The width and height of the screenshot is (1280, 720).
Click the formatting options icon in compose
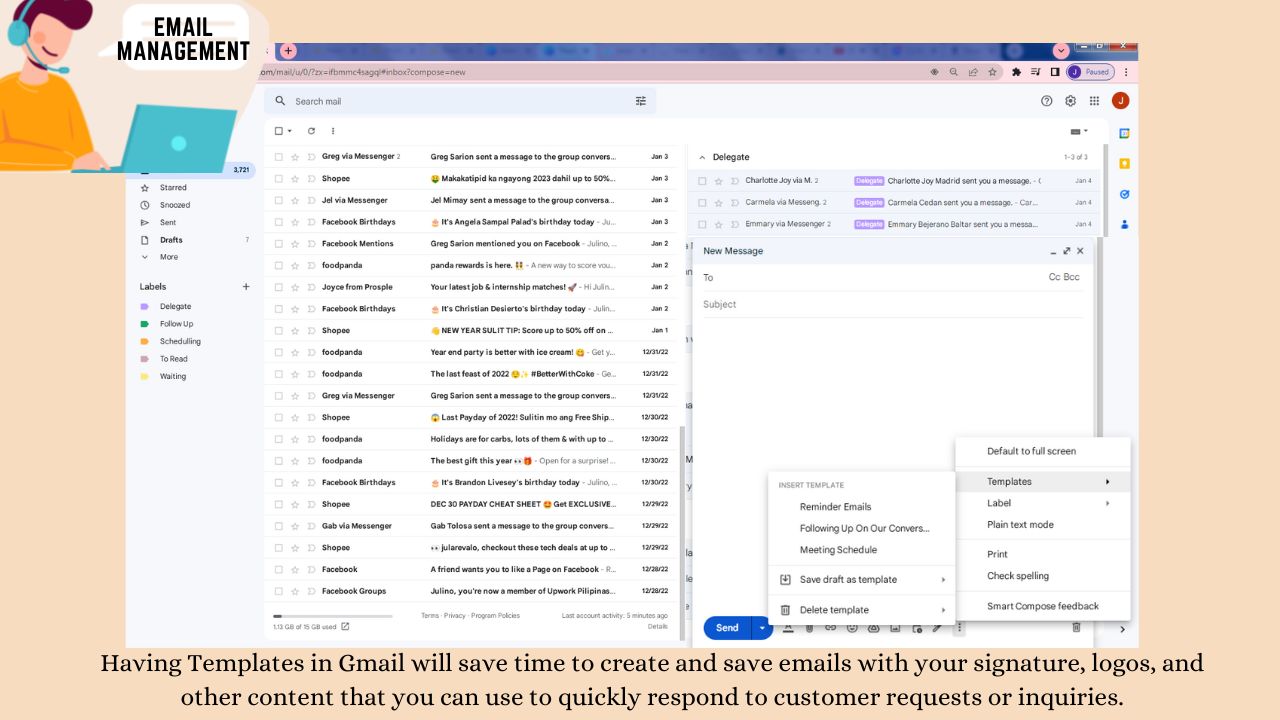788,628
